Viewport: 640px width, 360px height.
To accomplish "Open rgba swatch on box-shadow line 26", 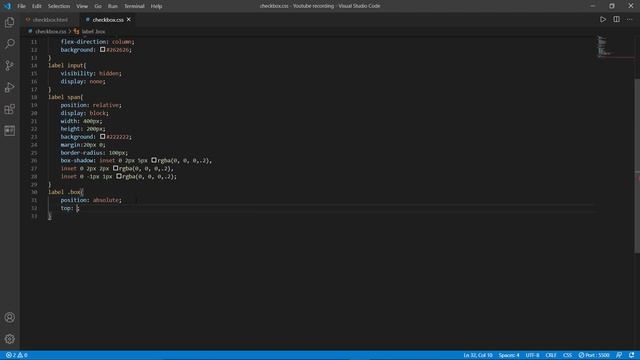I will click(154, 160).
